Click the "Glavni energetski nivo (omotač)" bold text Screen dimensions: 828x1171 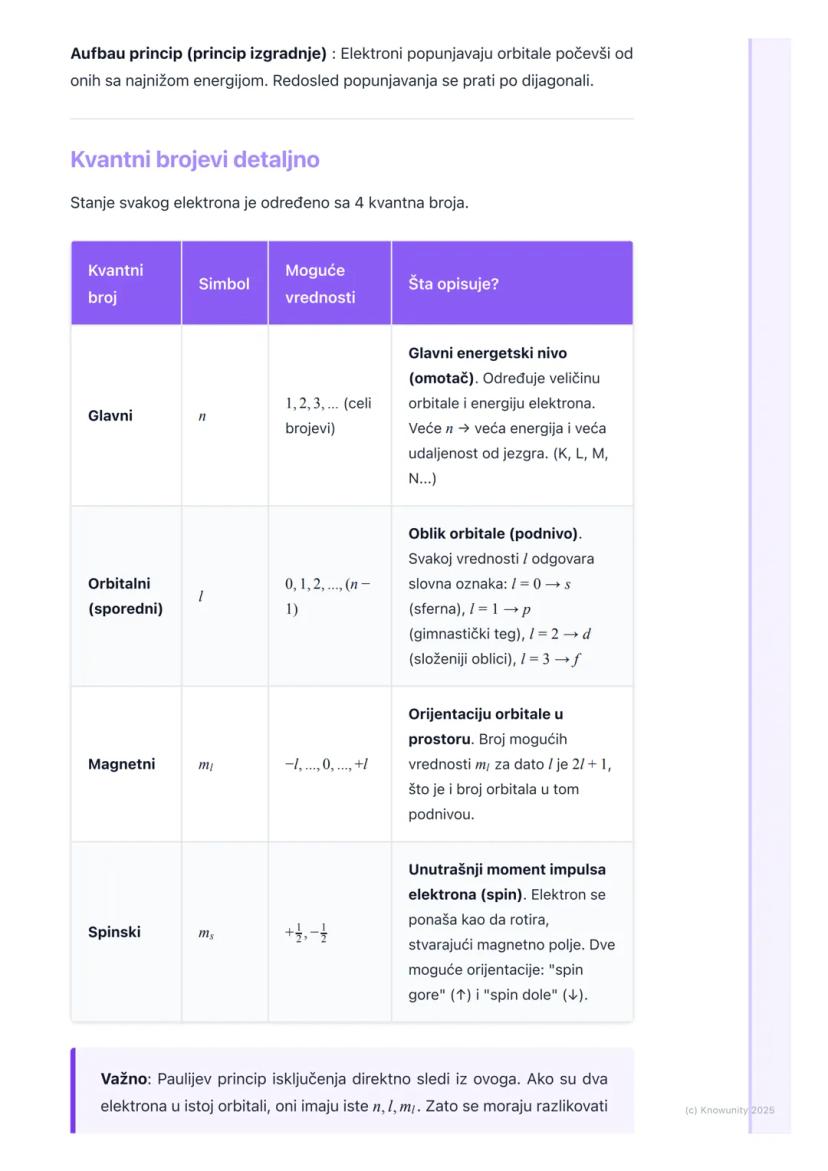(487, 366)
